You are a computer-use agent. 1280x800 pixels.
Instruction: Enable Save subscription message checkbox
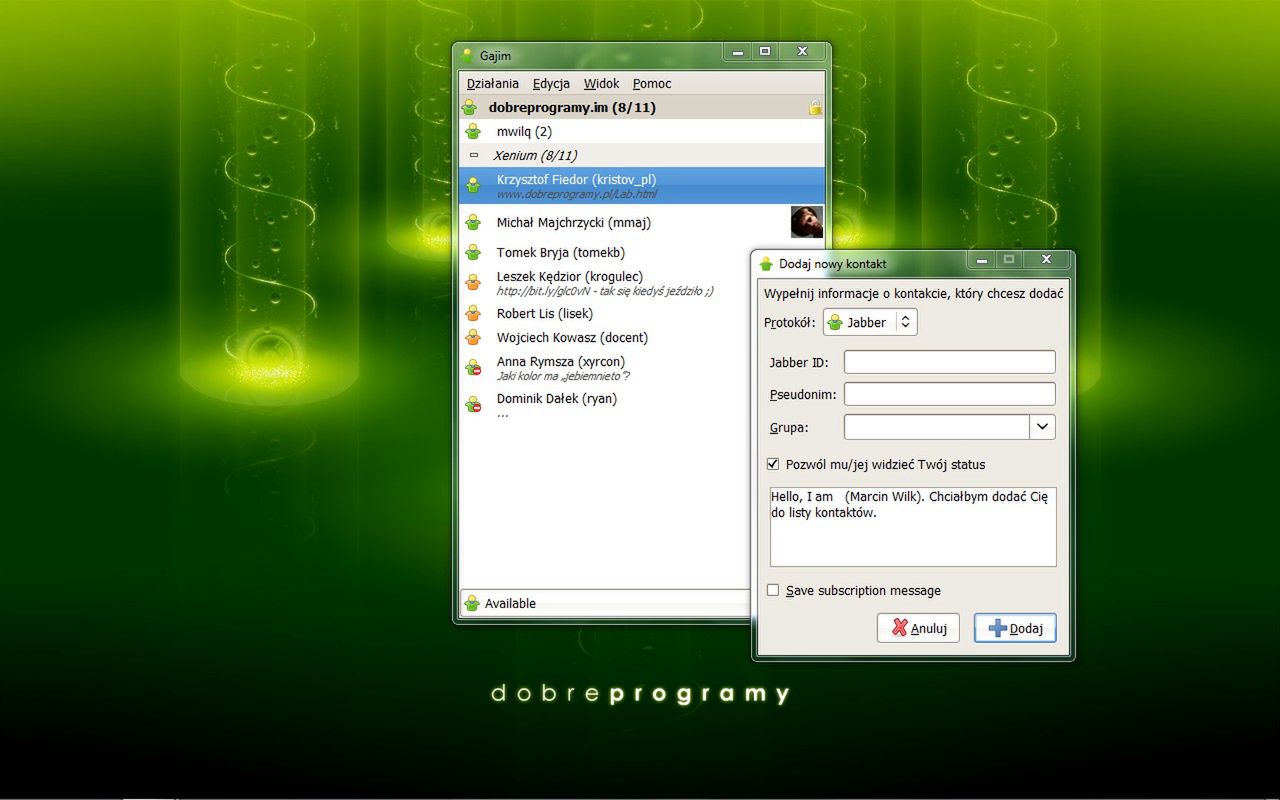click(772, 590)
